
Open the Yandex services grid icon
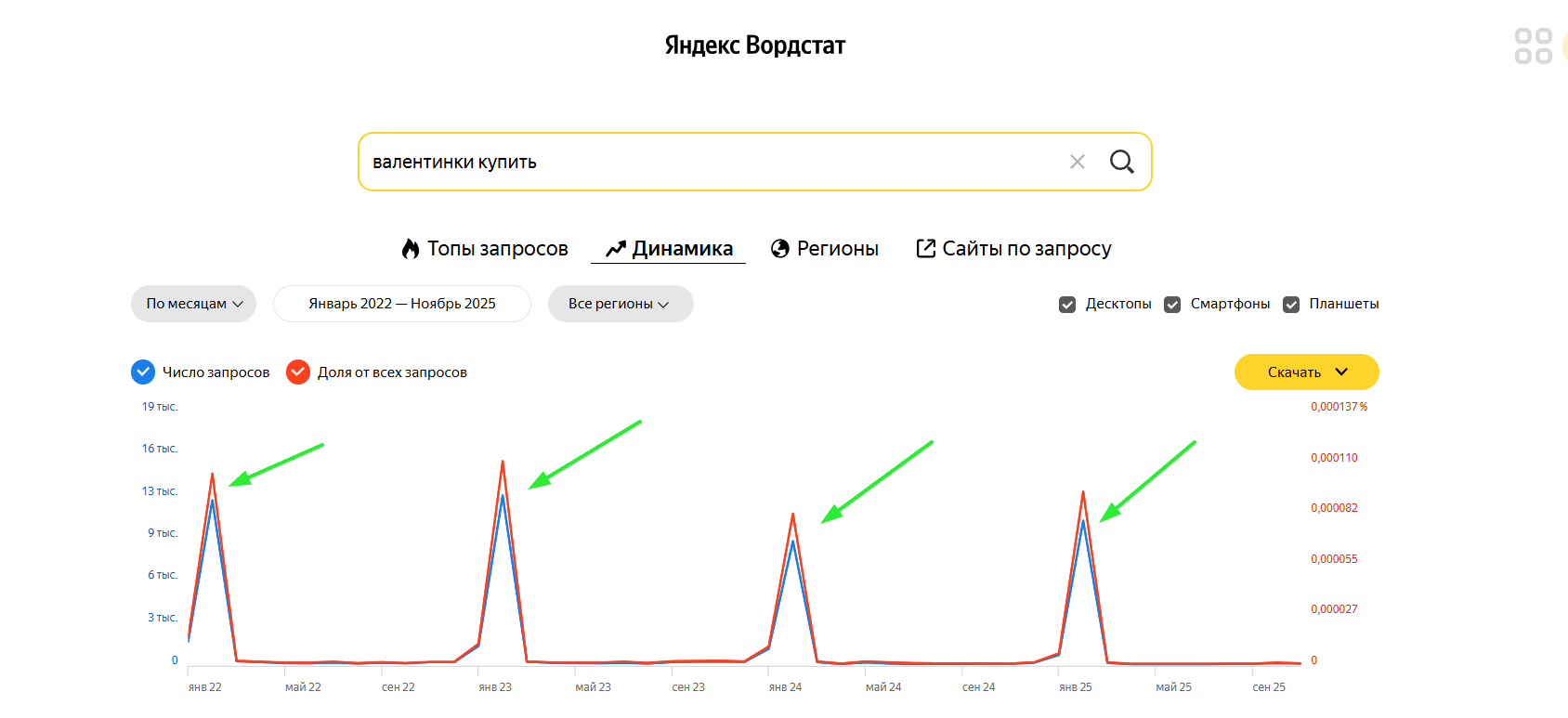coord(1533,46)
